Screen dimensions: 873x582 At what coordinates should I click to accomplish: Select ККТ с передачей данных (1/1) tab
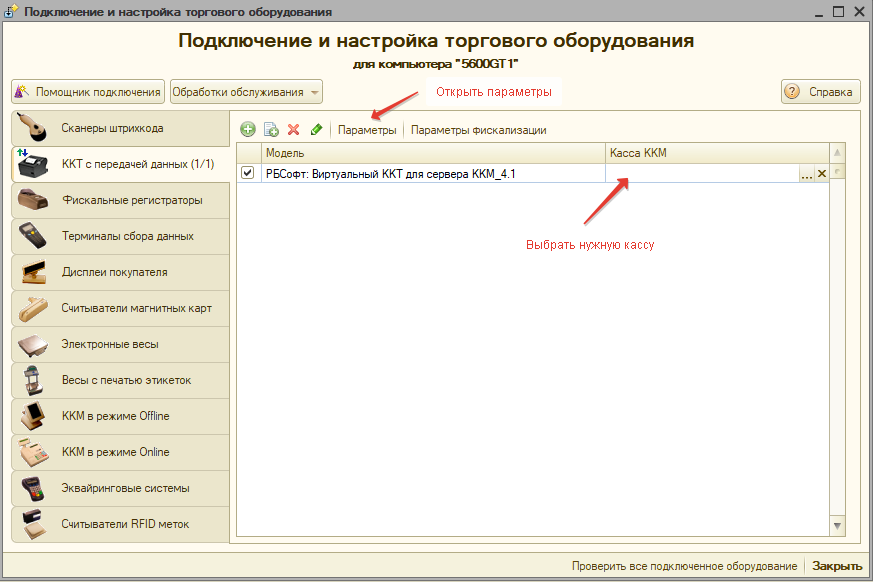120,164
